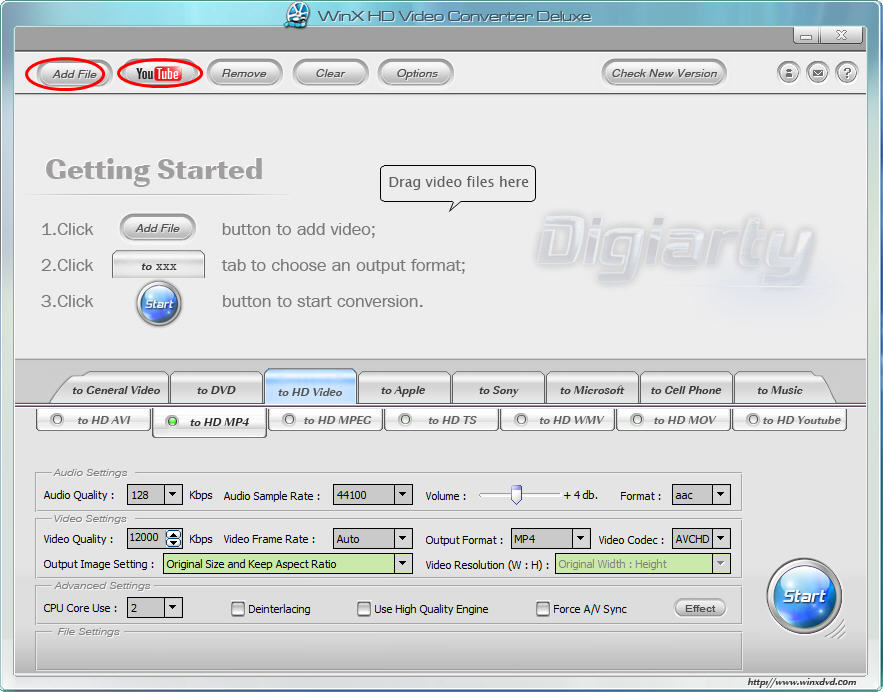This screenshot has width=883, height=692.
Task: Switch to the to Apple tab
Action: coord(403,390)
